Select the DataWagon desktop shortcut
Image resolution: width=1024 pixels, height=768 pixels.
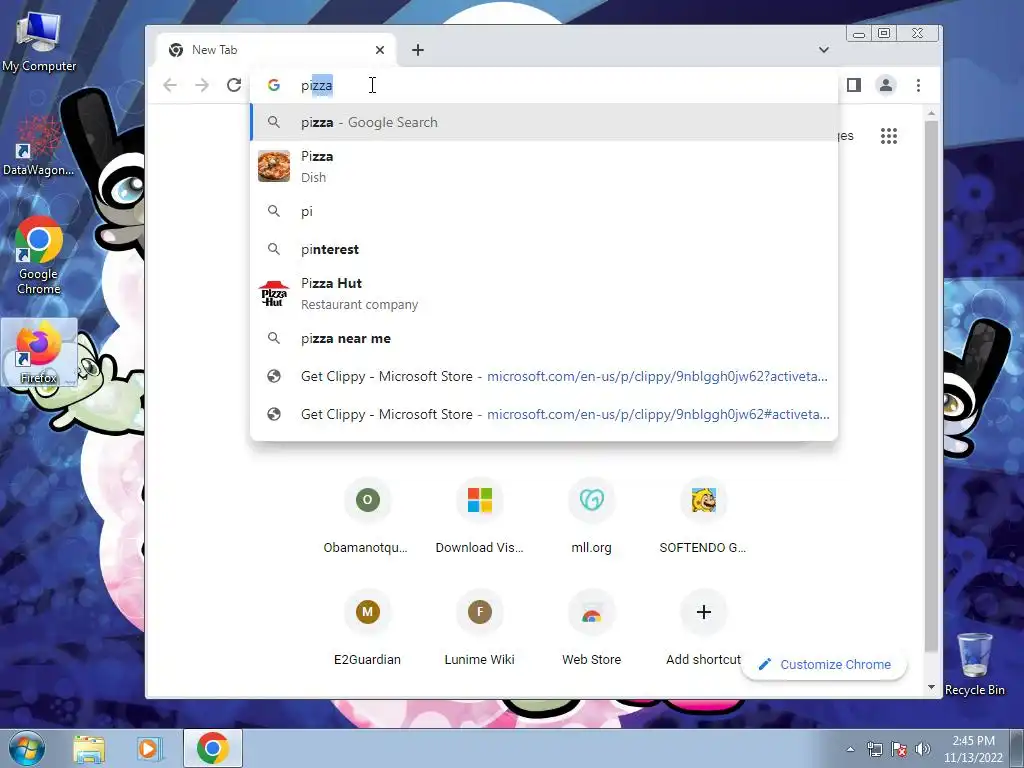[x=39, y=146]
